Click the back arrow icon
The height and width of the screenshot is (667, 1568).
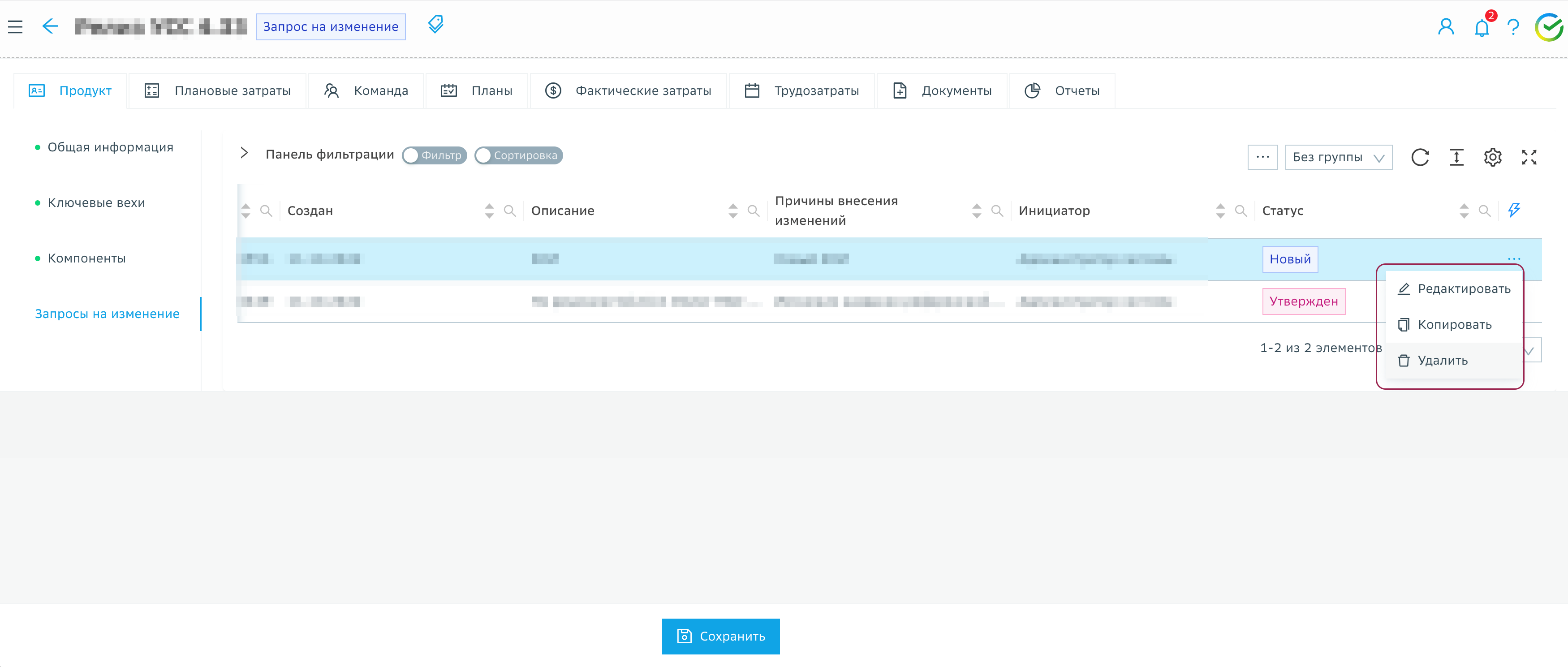tap(50, 26)
